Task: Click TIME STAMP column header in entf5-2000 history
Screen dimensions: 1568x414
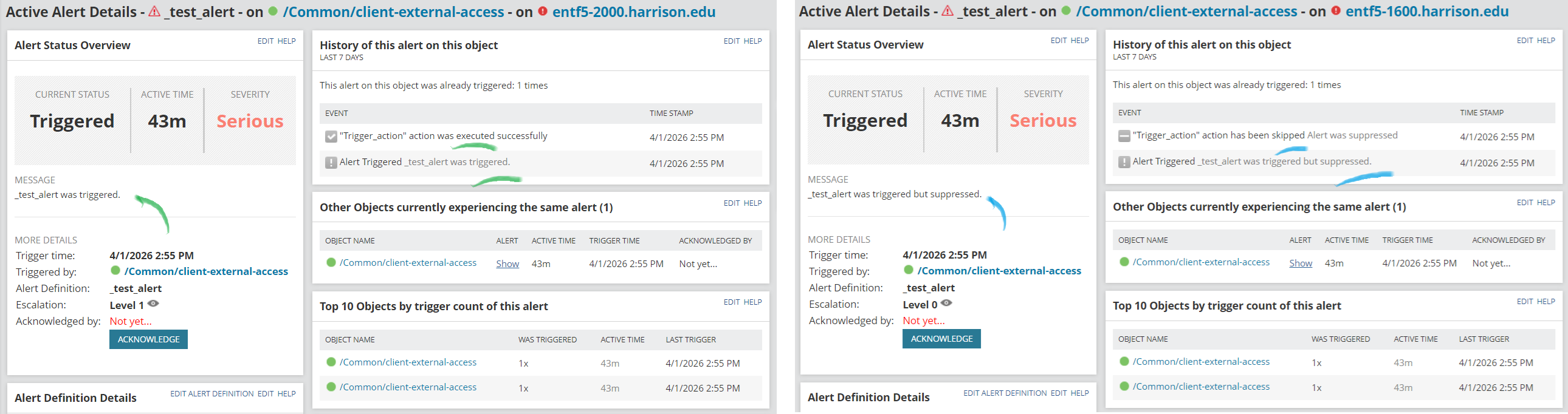Action: point(672,114)
